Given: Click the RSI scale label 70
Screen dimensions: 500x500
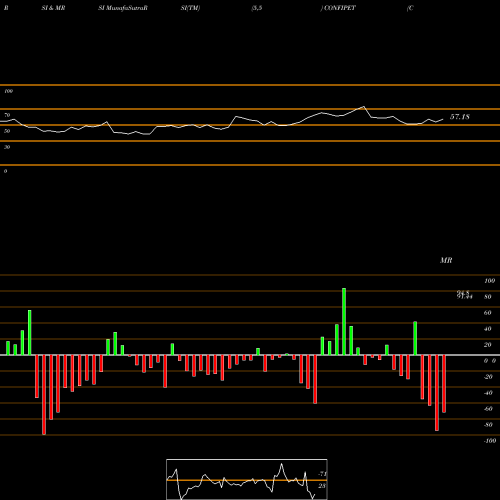Looking at the screenshot, I should 7,115.
